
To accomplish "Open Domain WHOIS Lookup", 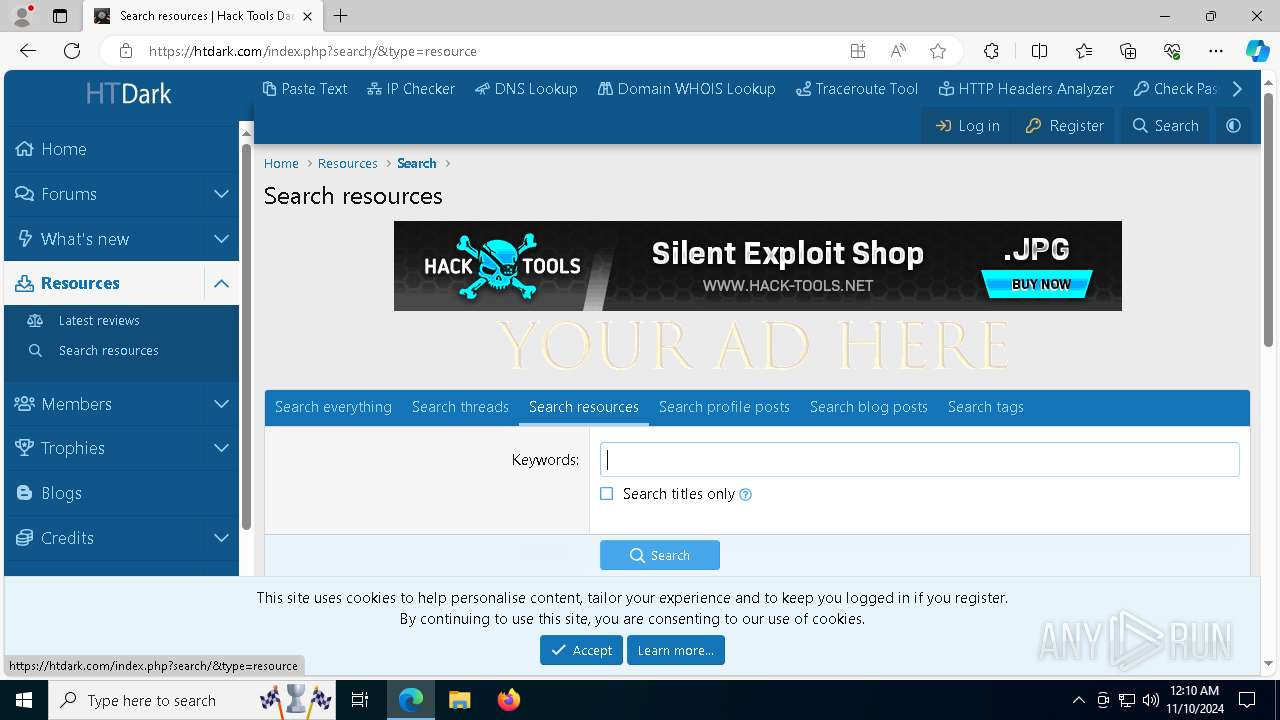I will click(687, 88).
